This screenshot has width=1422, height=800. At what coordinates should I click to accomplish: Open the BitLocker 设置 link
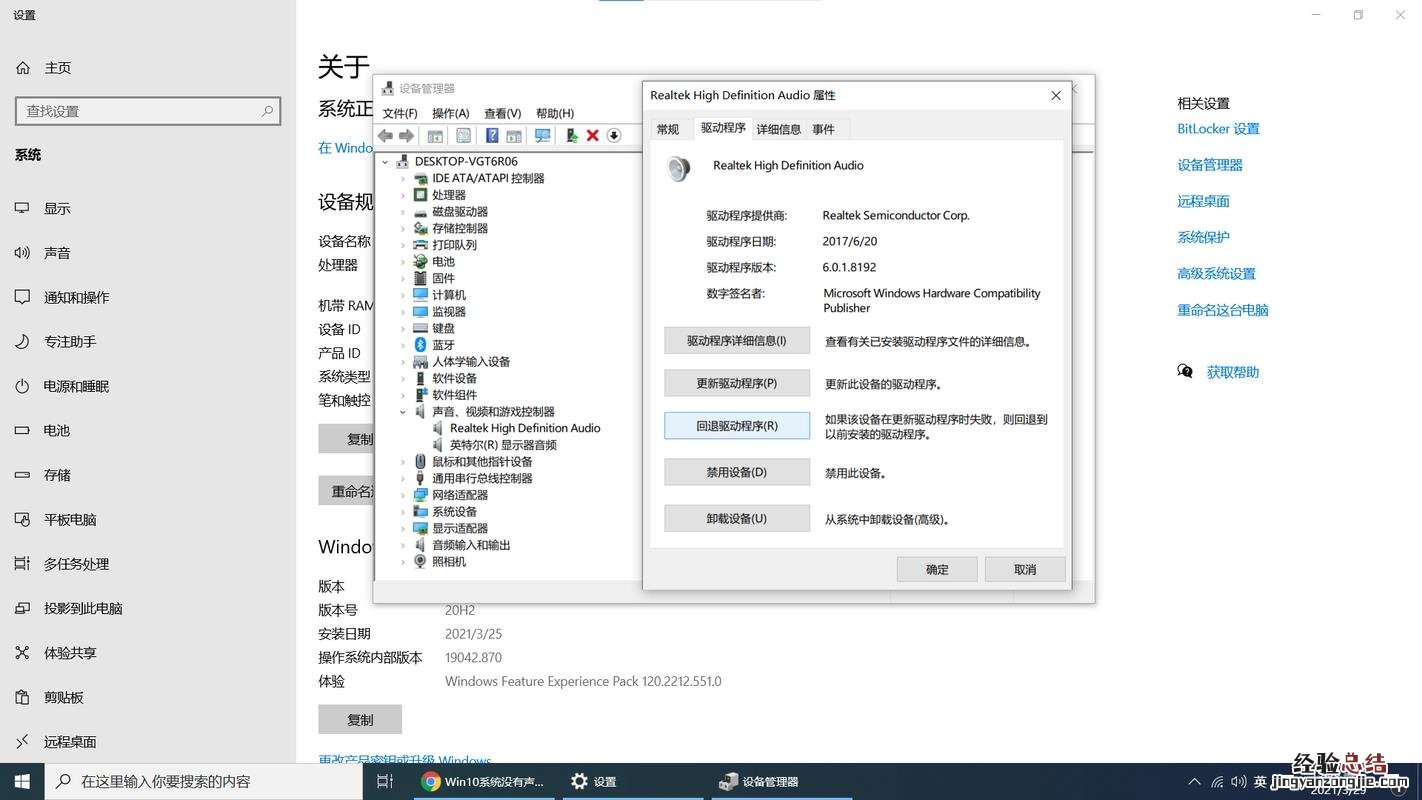[x=1218, y=129]
